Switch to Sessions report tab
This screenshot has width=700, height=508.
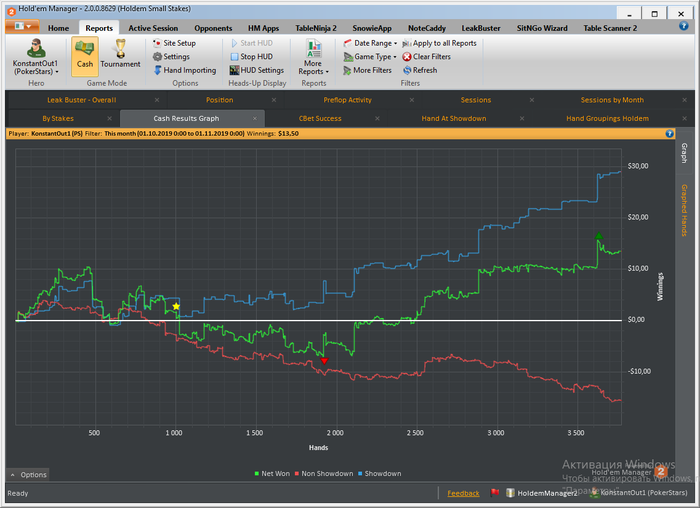coord(475,100)
